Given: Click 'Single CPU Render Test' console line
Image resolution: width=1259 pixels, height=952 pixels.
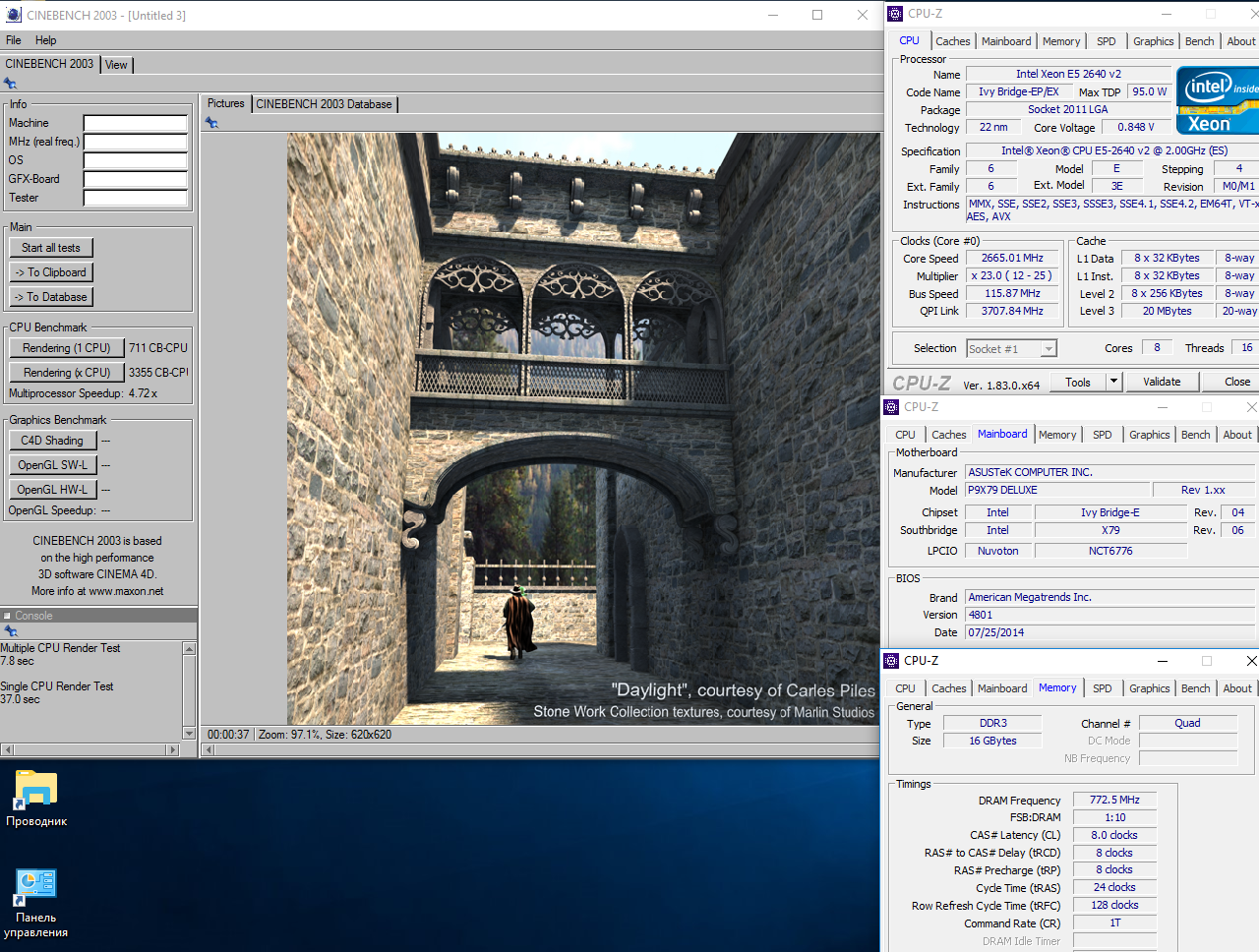Looking at the screenshot, I should point(56,686).
